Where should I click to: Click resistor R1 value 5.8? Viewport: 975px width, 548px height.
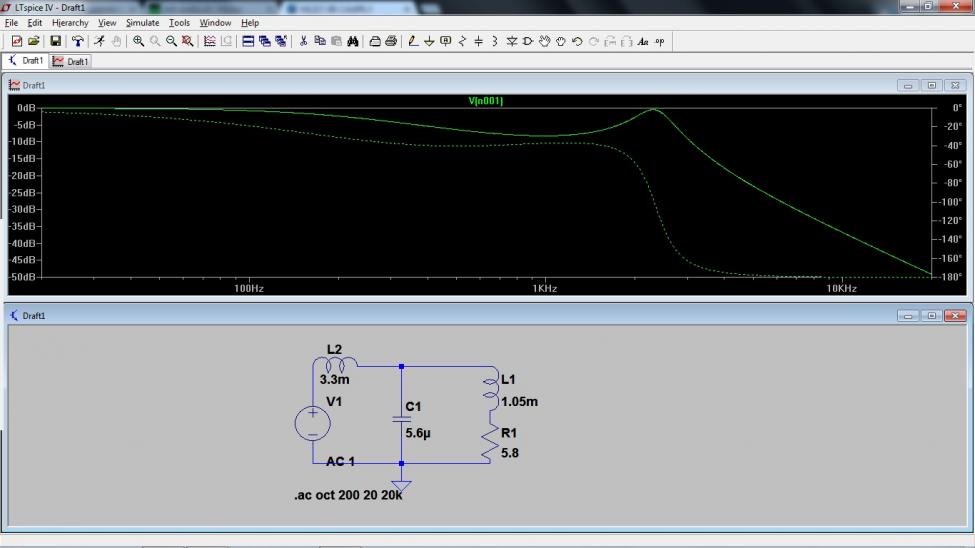tap(510, 453)
